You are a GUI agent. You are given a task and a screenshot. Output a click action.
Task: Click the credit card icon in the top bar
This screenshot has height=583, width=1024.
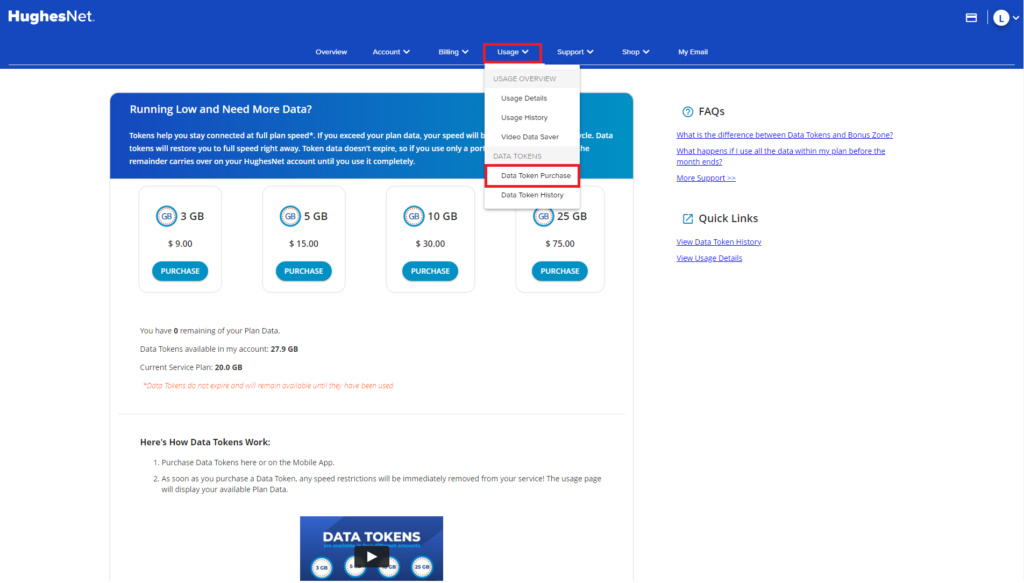[x=971, y=17]
